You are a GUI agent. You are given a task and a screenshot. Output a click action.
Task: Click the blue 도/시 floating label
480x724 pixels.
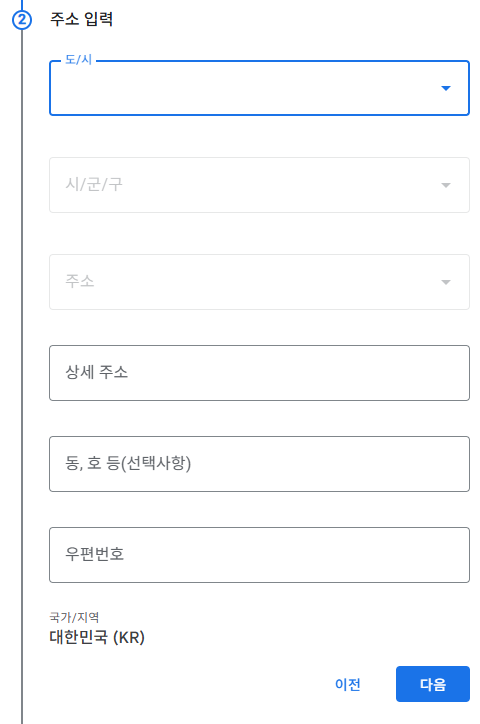pos(78,60)
